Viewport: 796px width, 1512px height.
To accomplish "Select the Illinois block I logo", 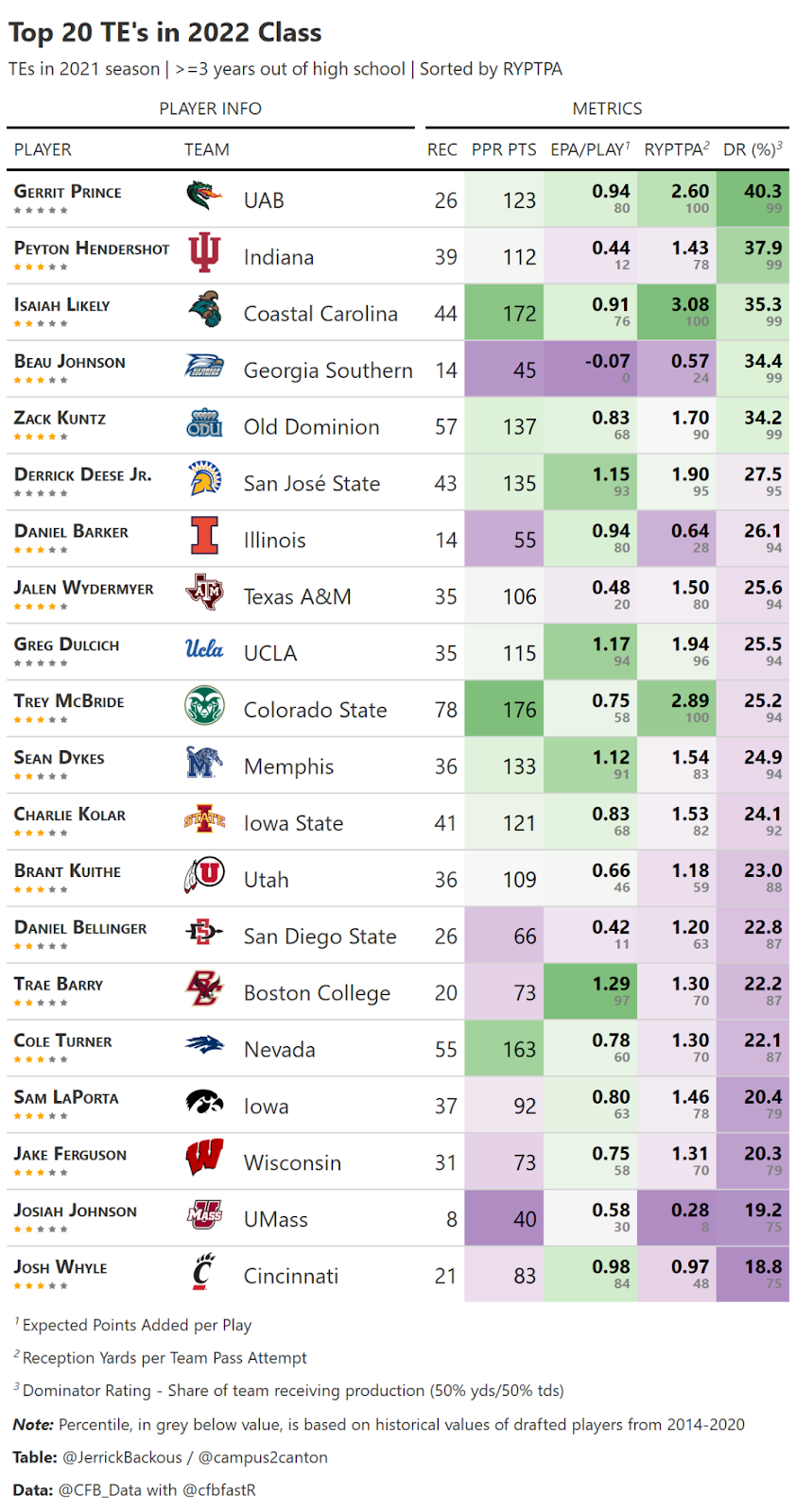I will pos(204,536).
